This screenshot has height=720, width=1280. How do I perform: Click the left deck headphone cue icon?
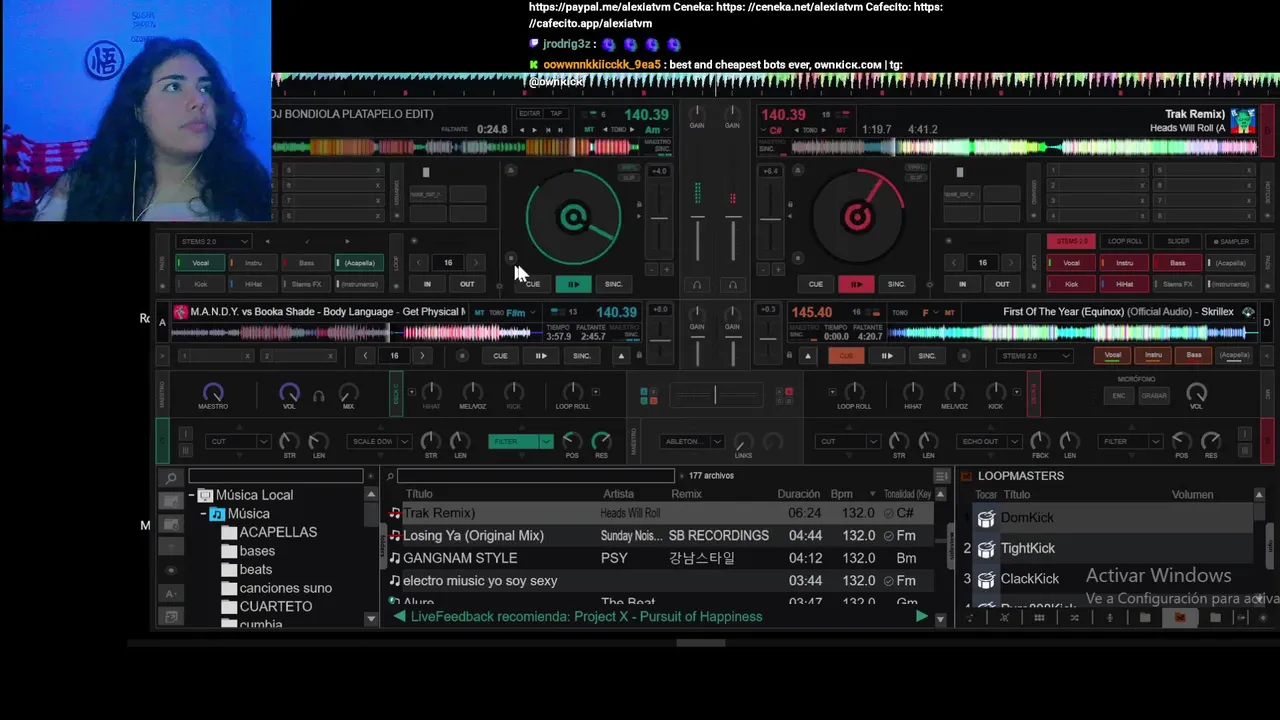click(697, 285)
